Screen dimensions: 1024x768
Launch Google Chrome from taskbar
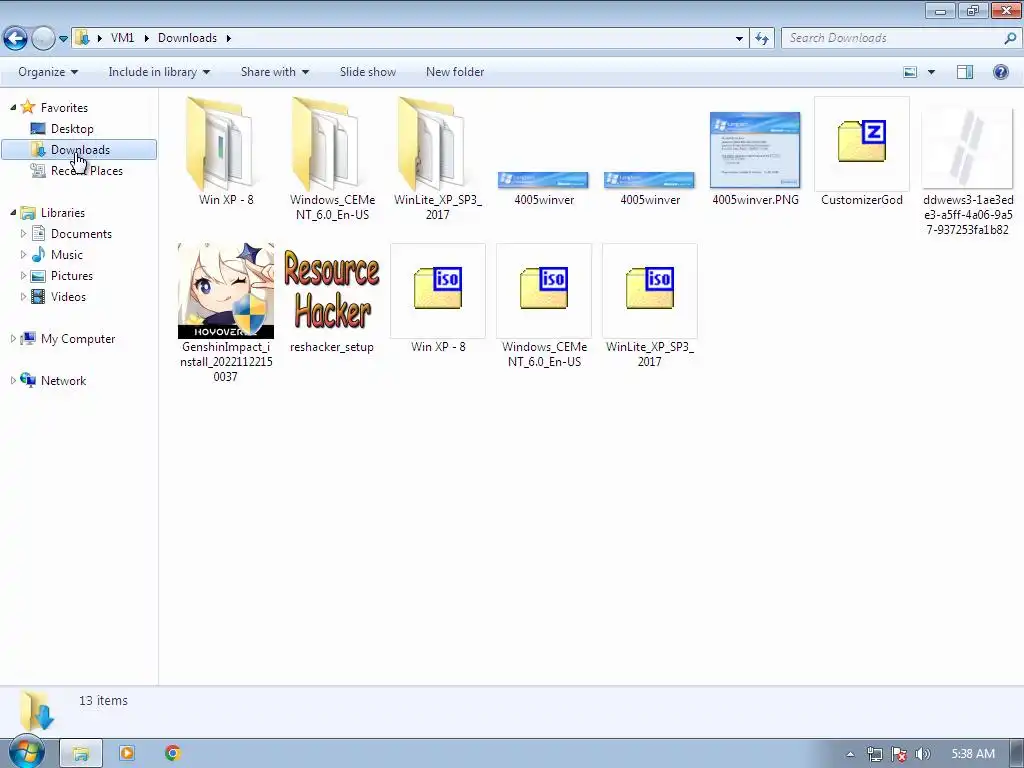tap(172, 754)
